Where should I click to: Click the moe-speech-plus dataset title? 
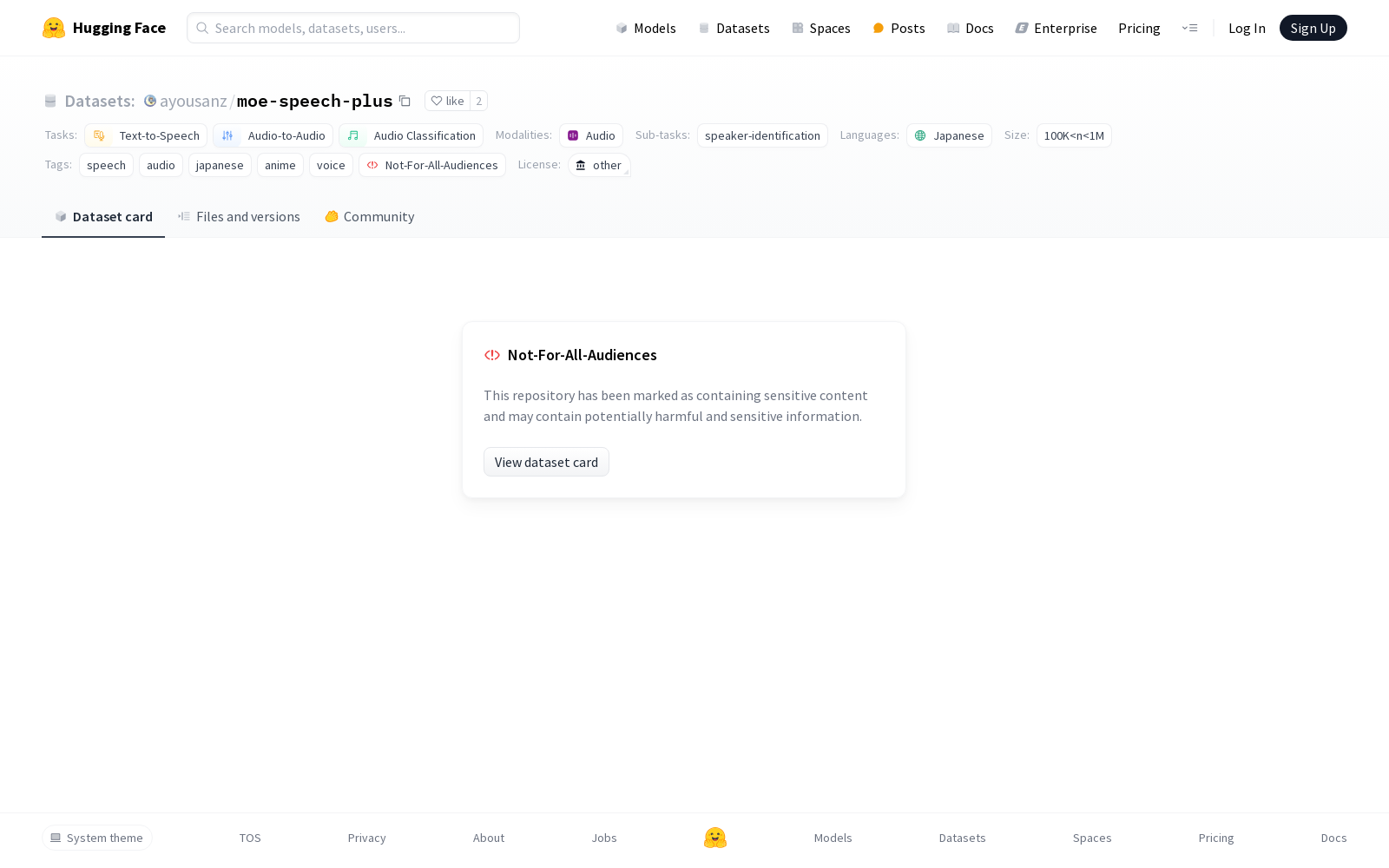coord(314,101)
